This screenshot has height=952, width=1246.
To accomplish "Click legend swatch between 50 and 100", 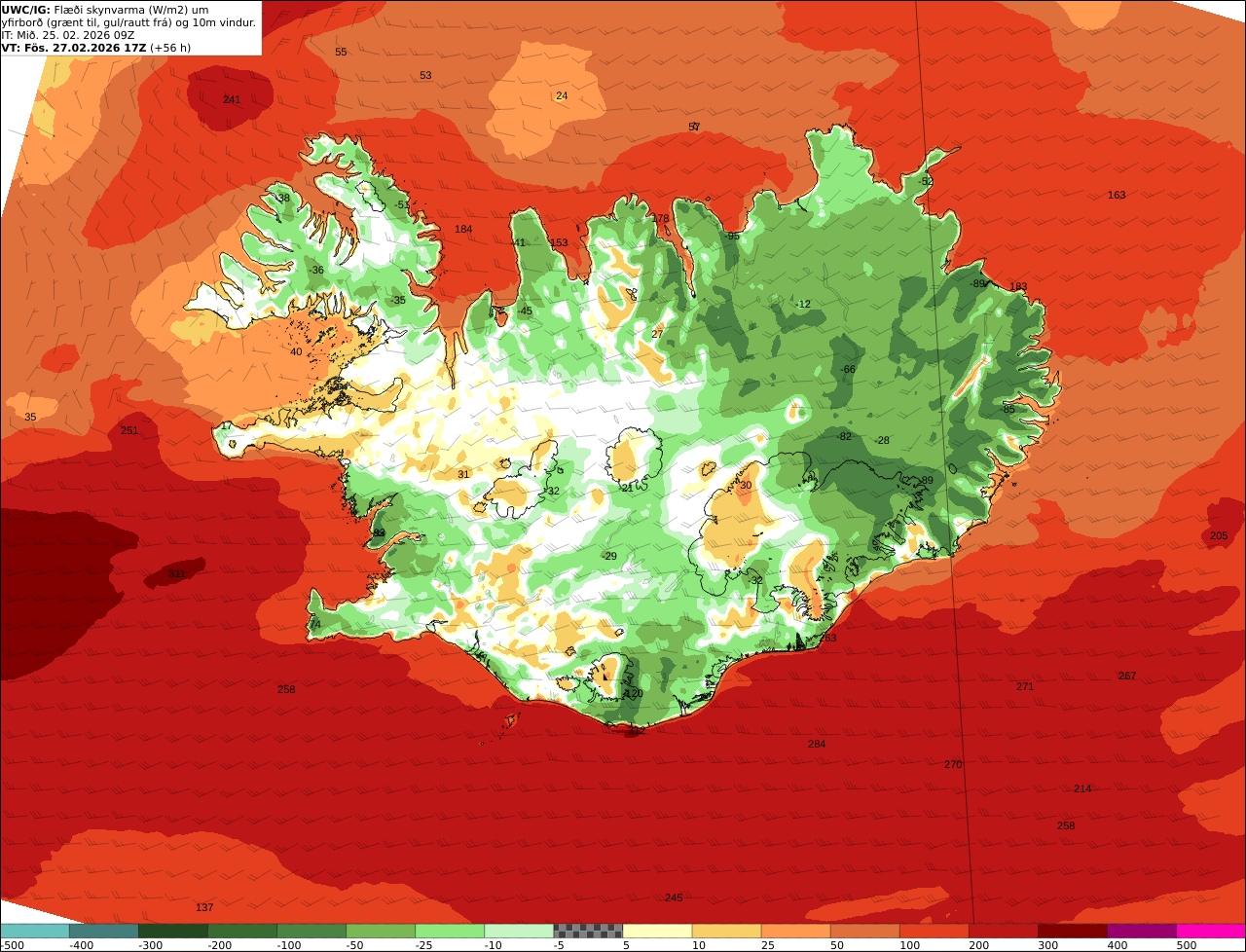I will (864, 931).
